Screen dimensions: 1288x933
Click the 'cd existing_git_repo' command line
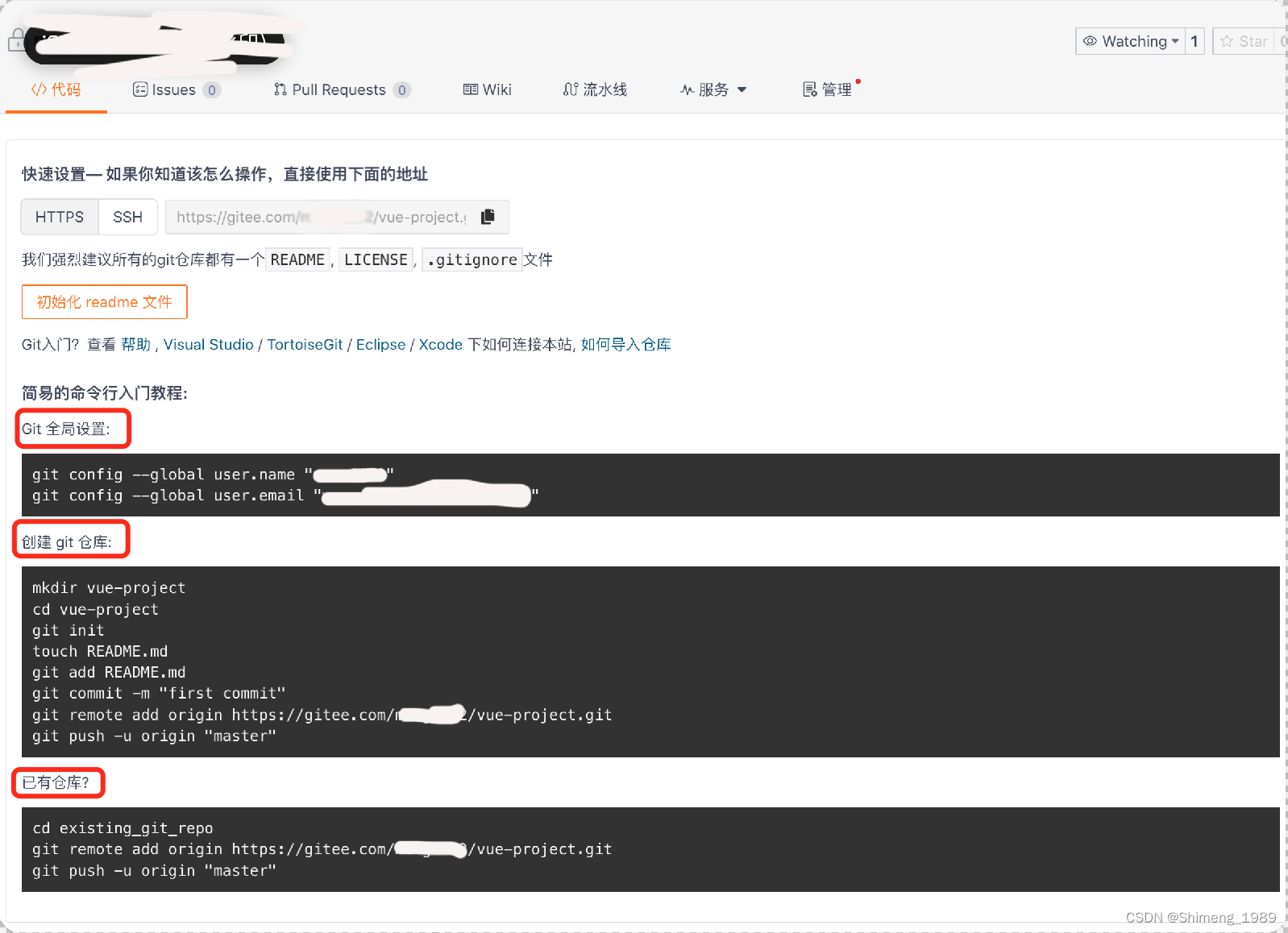pyautogui.click(x=123, y=828)
